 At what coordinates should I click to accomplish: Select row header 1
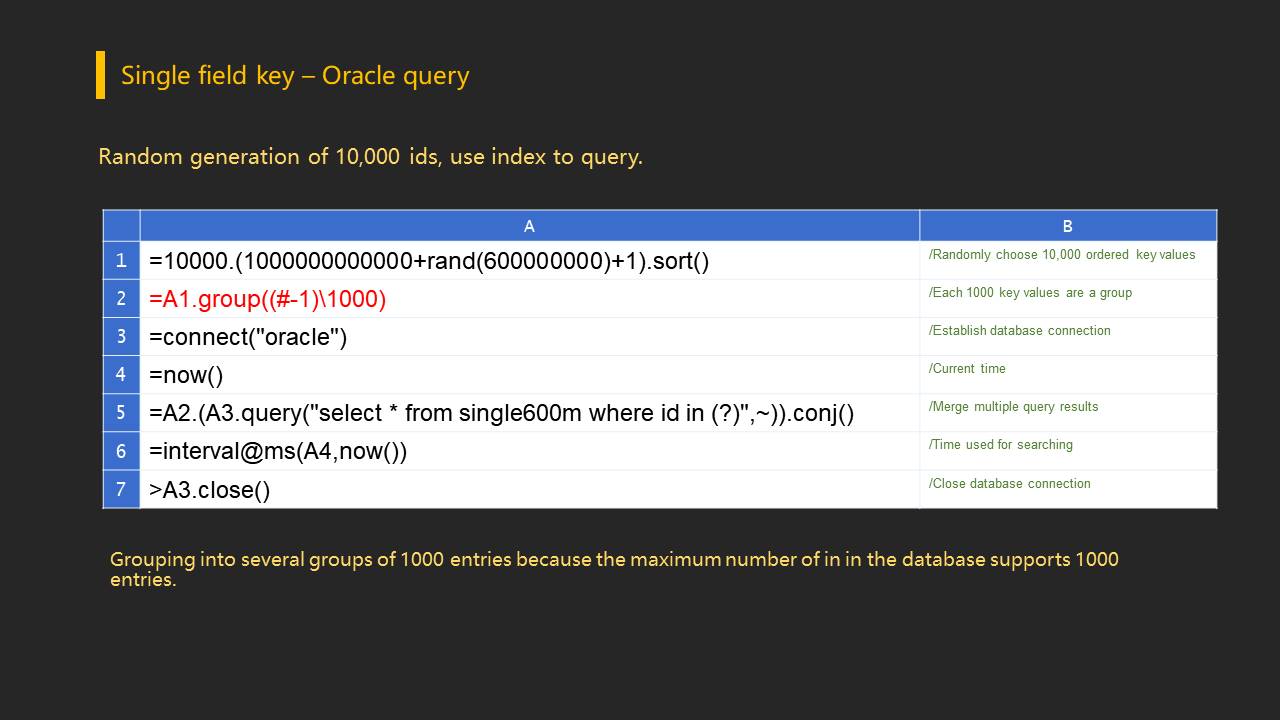click(121, 261)
